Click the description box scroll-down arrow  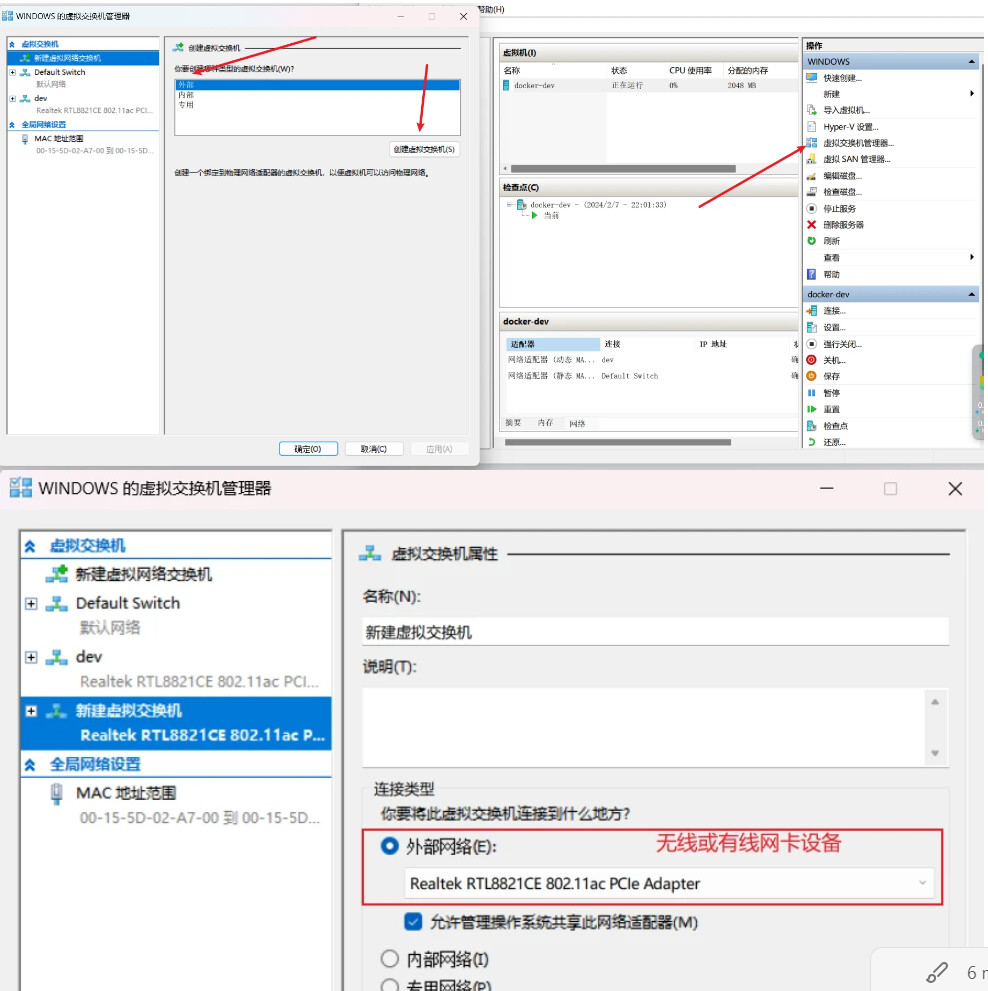coord(935,753)
